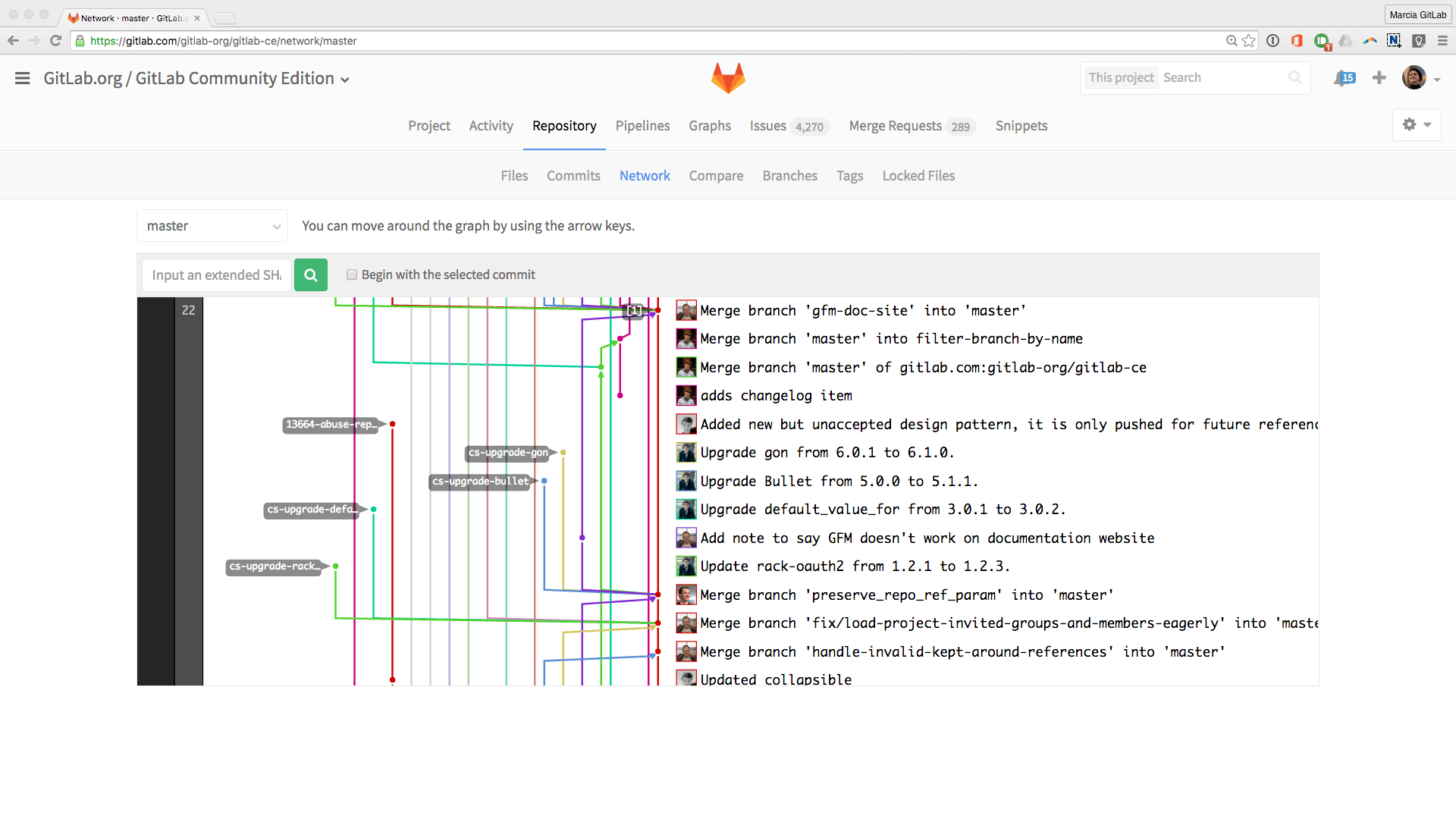Click the browser address bar URL

(x=224, y=41)
